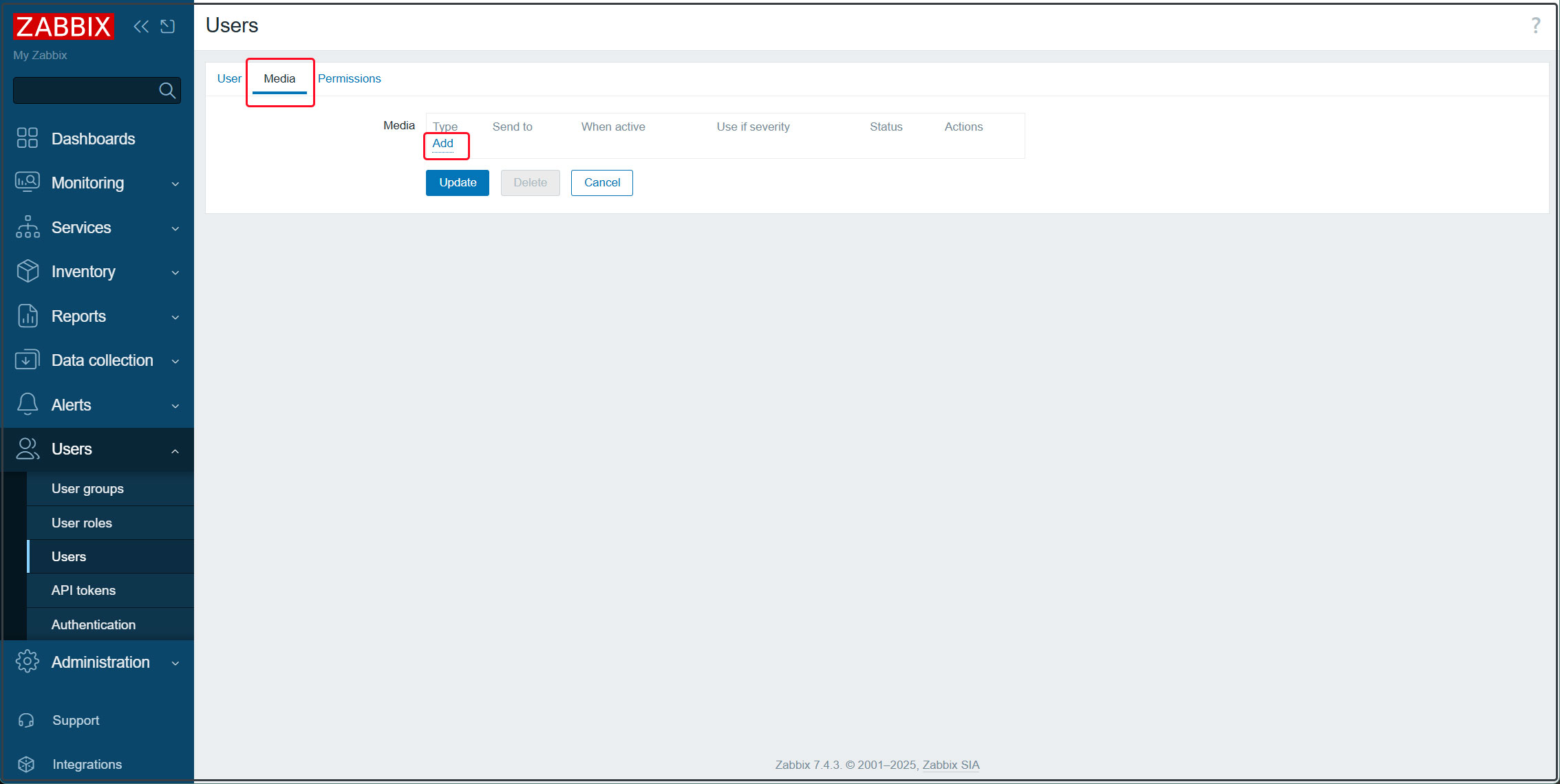Open Dashboards from the sidebar
The width and height of the screenshot is (1560, 784).
pos(93,139)
